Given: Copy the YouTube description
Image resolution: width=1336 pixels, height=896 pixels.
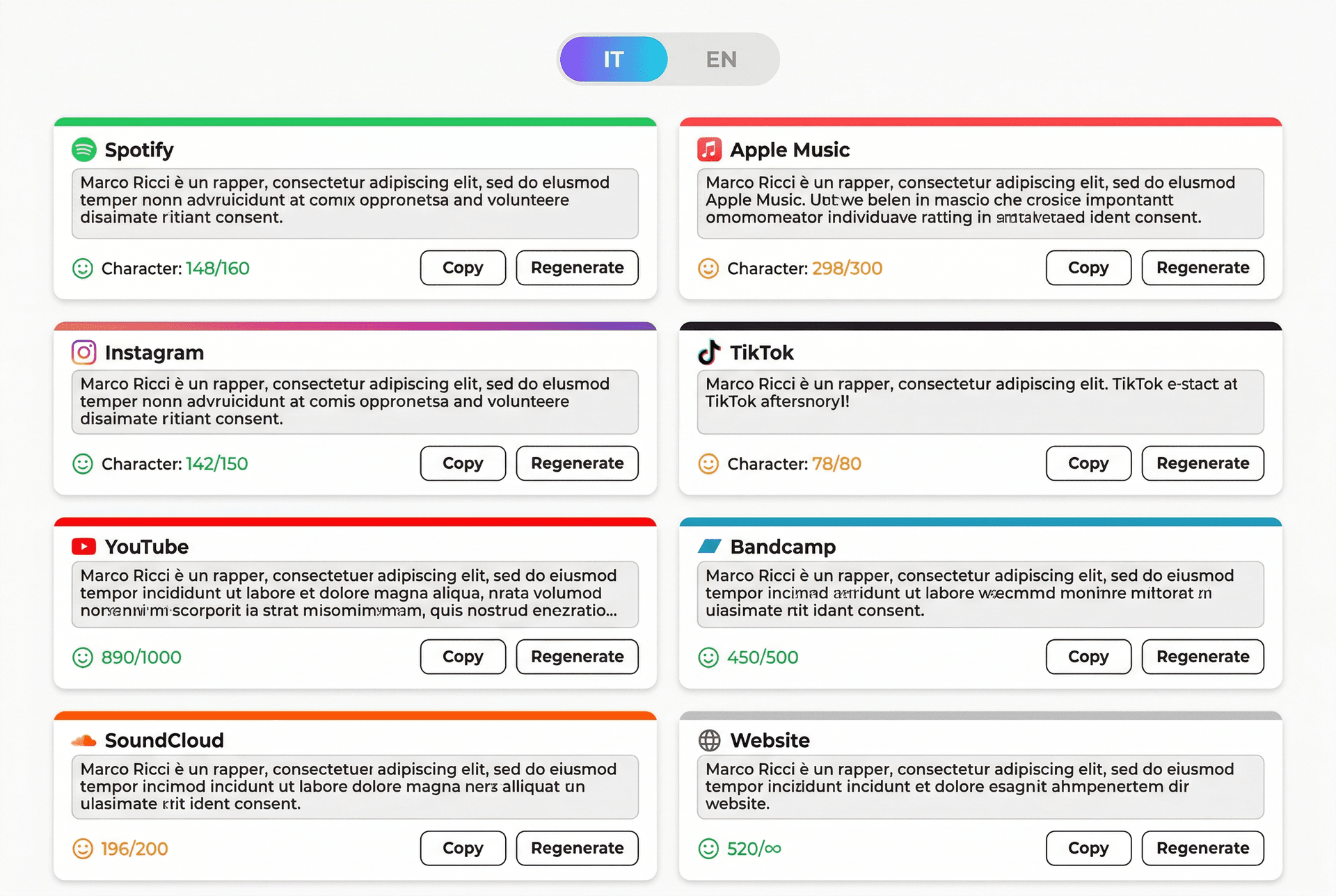Looking at the screenshot, I should pos(462,656).
